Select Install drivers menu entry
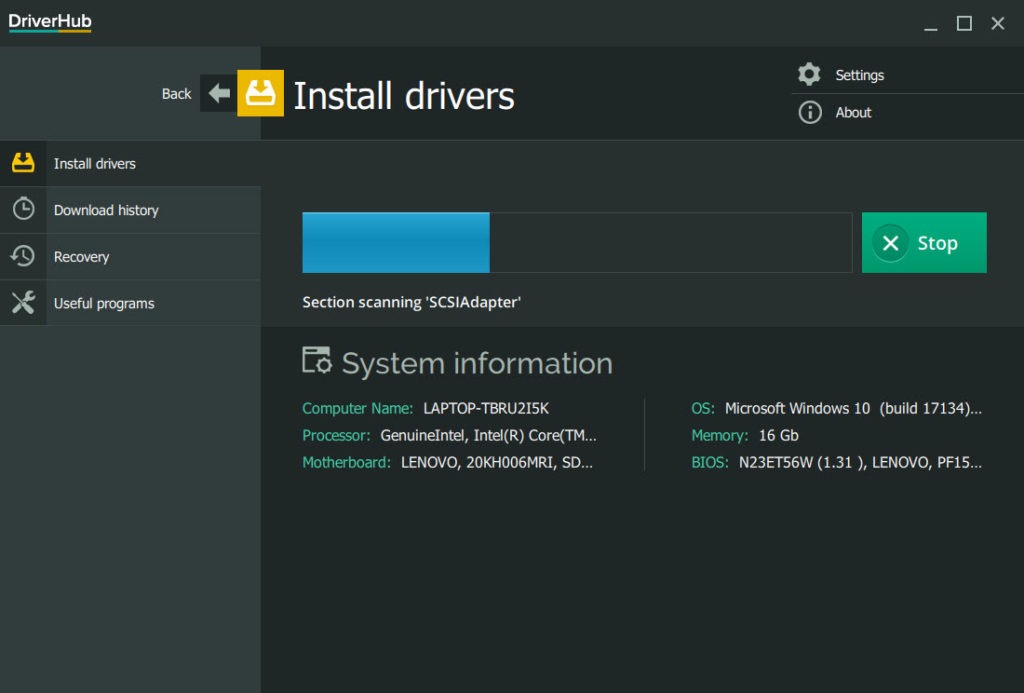Image resolution: width=1024 pixels, height=693 pixels. [131, 163]
